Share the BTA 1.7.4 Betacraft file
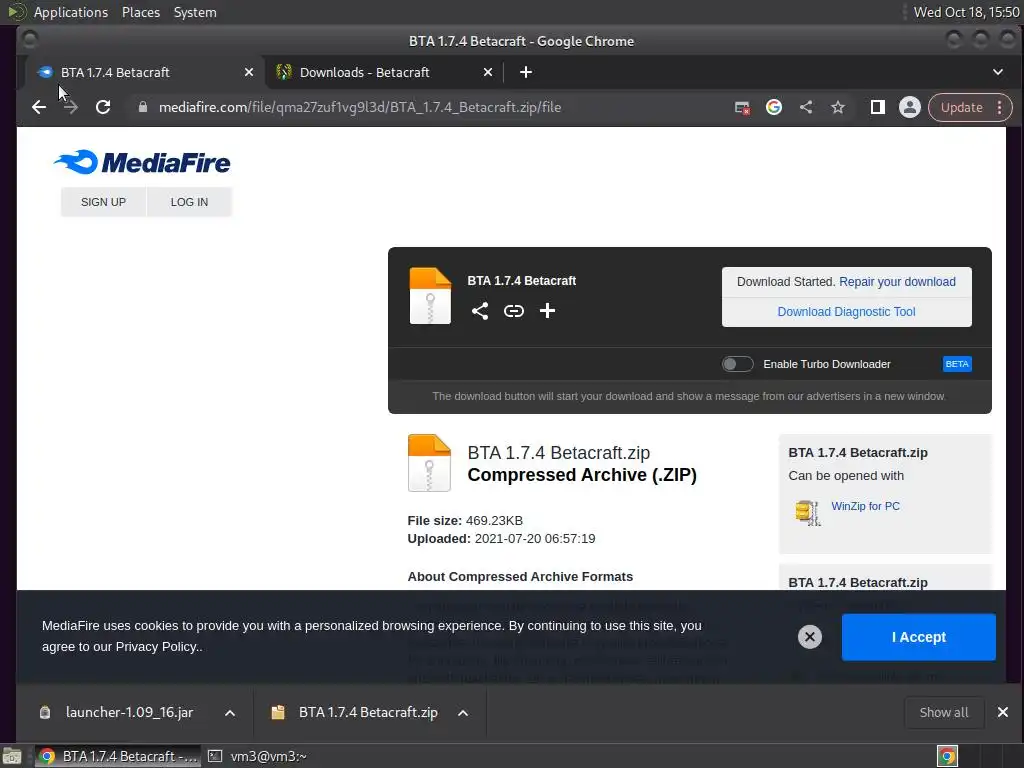1024x768 pixels. [x=480, y=311]
